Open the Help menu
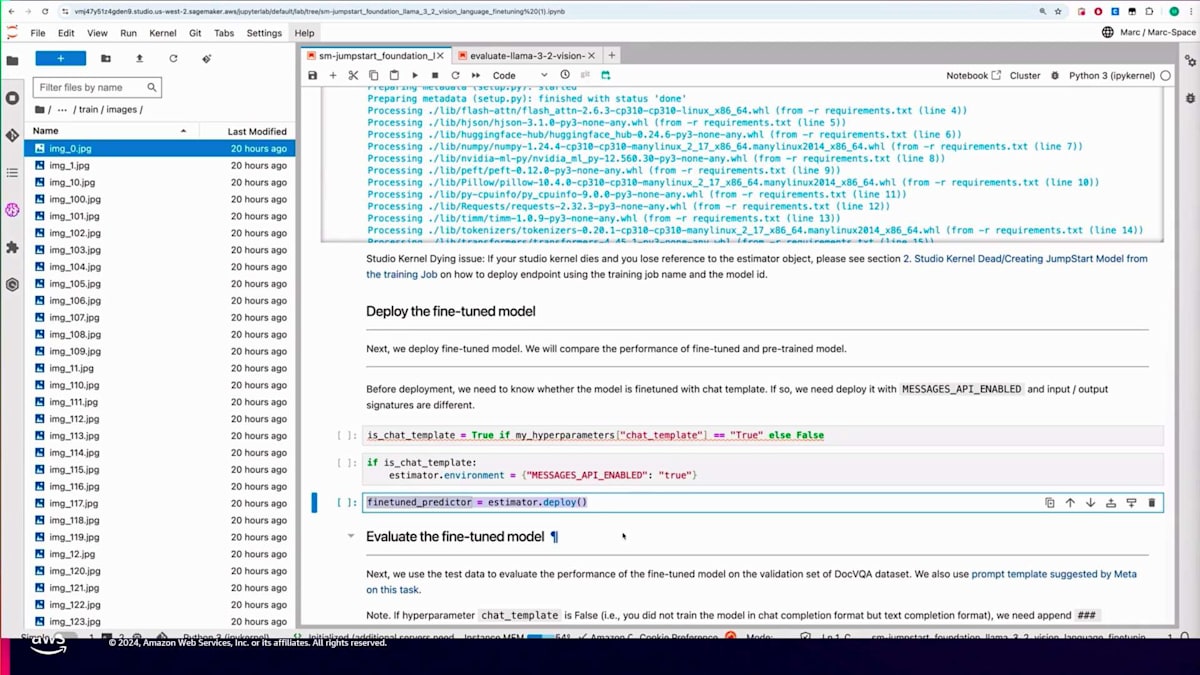The height and width of the screenshot is (675, 1200). click(304, 33)
